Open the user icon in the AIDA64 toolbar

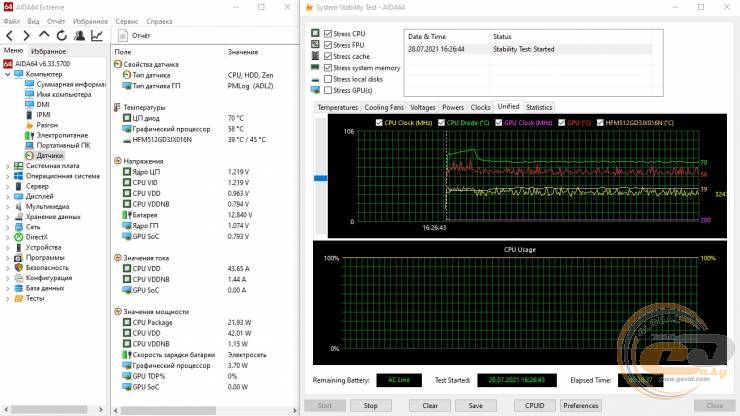(x=79, y=35)
